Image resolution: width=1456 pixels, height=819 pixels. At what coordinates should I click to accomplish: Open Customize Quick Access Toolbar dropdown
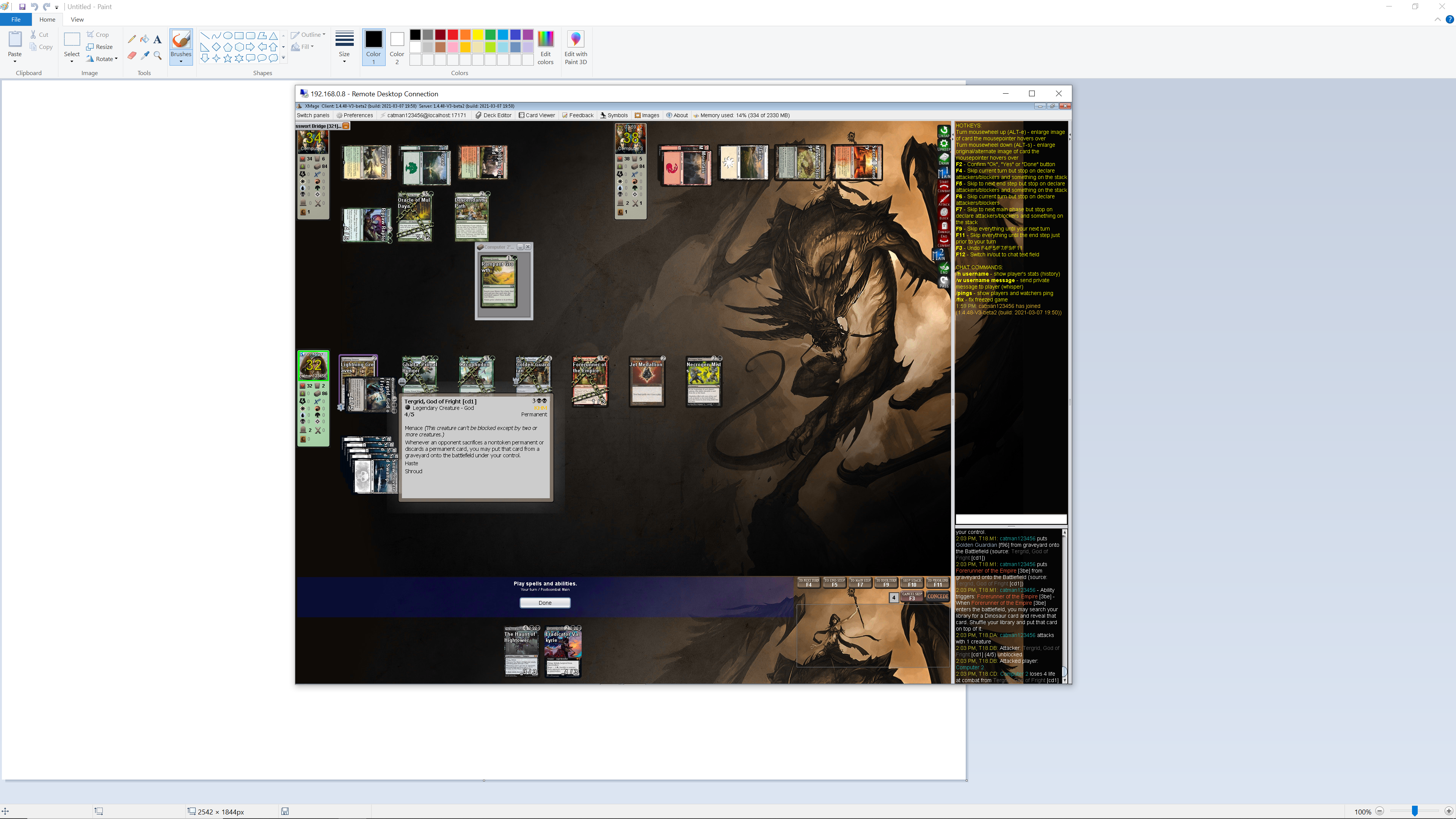[x=56, y=7]
